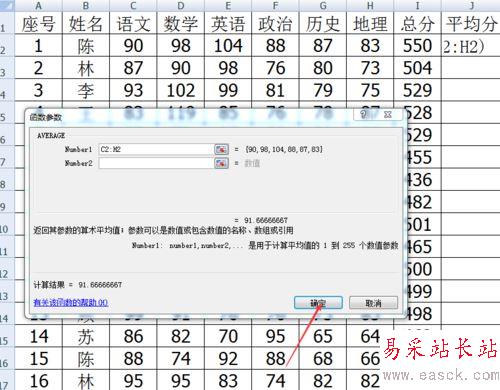Click the 数学 header cell
The width and height of the screenshot is (500, 390).
(x=181, y=23)
